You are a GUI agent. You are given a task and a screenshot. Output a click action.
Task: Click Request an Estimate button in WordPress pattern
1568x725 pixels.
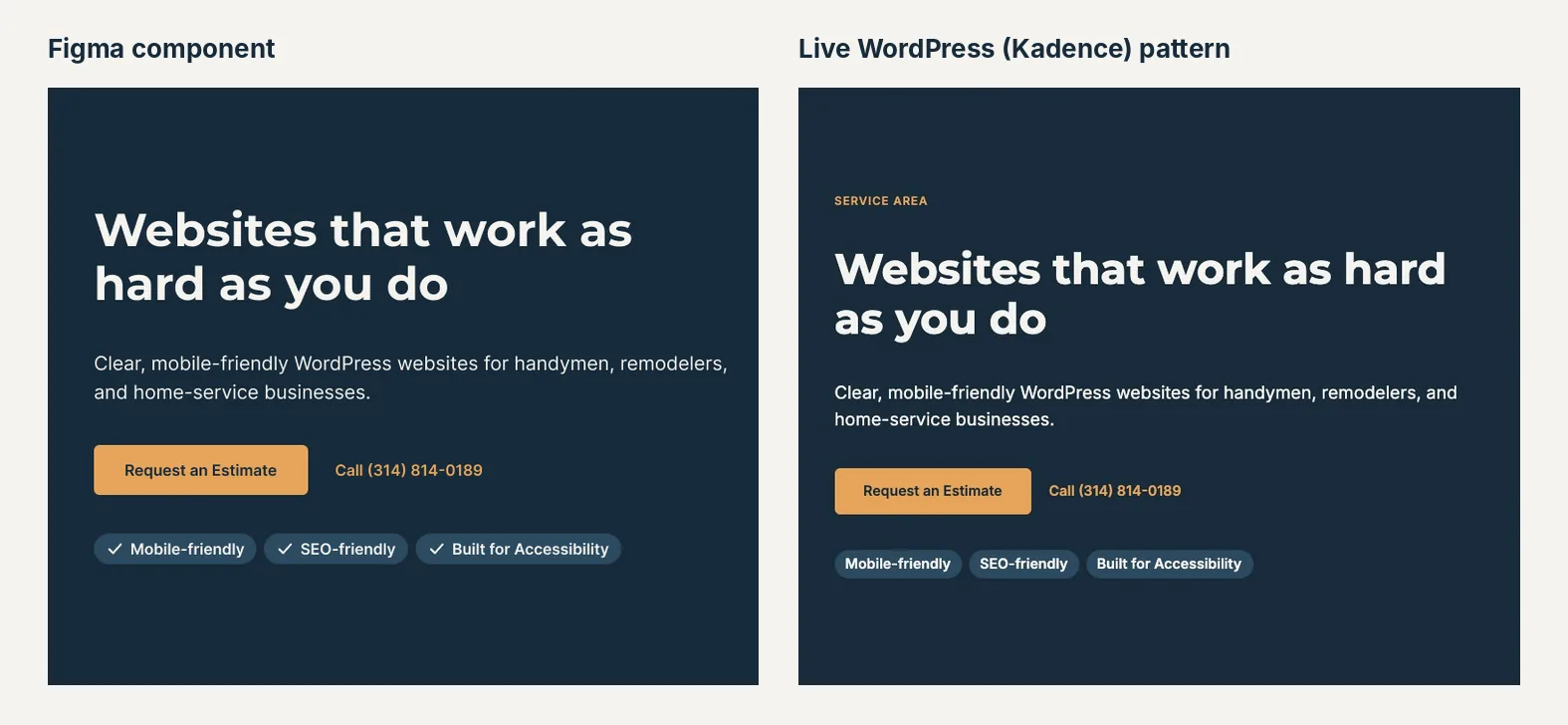point(933,491)
